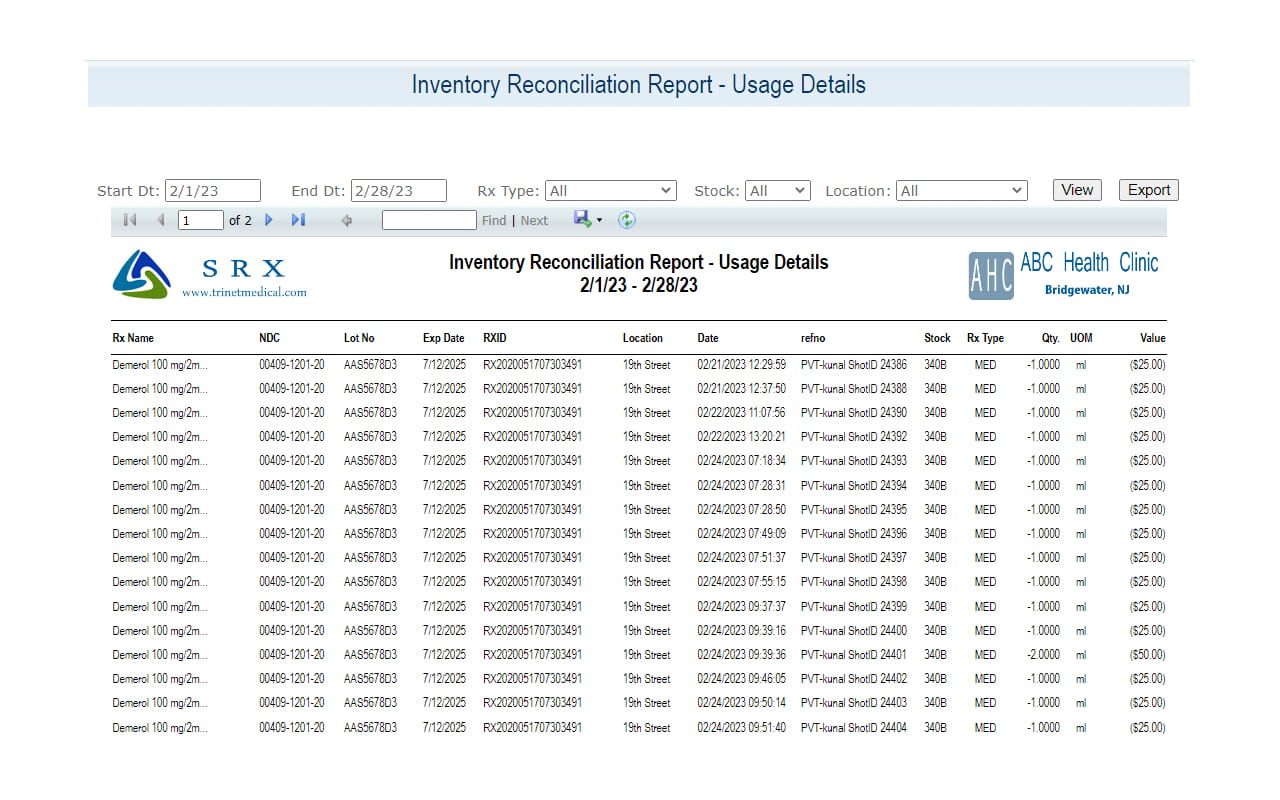The image size is (1280, 800).
Task: Click the Next search link
Action: [534, 221]
